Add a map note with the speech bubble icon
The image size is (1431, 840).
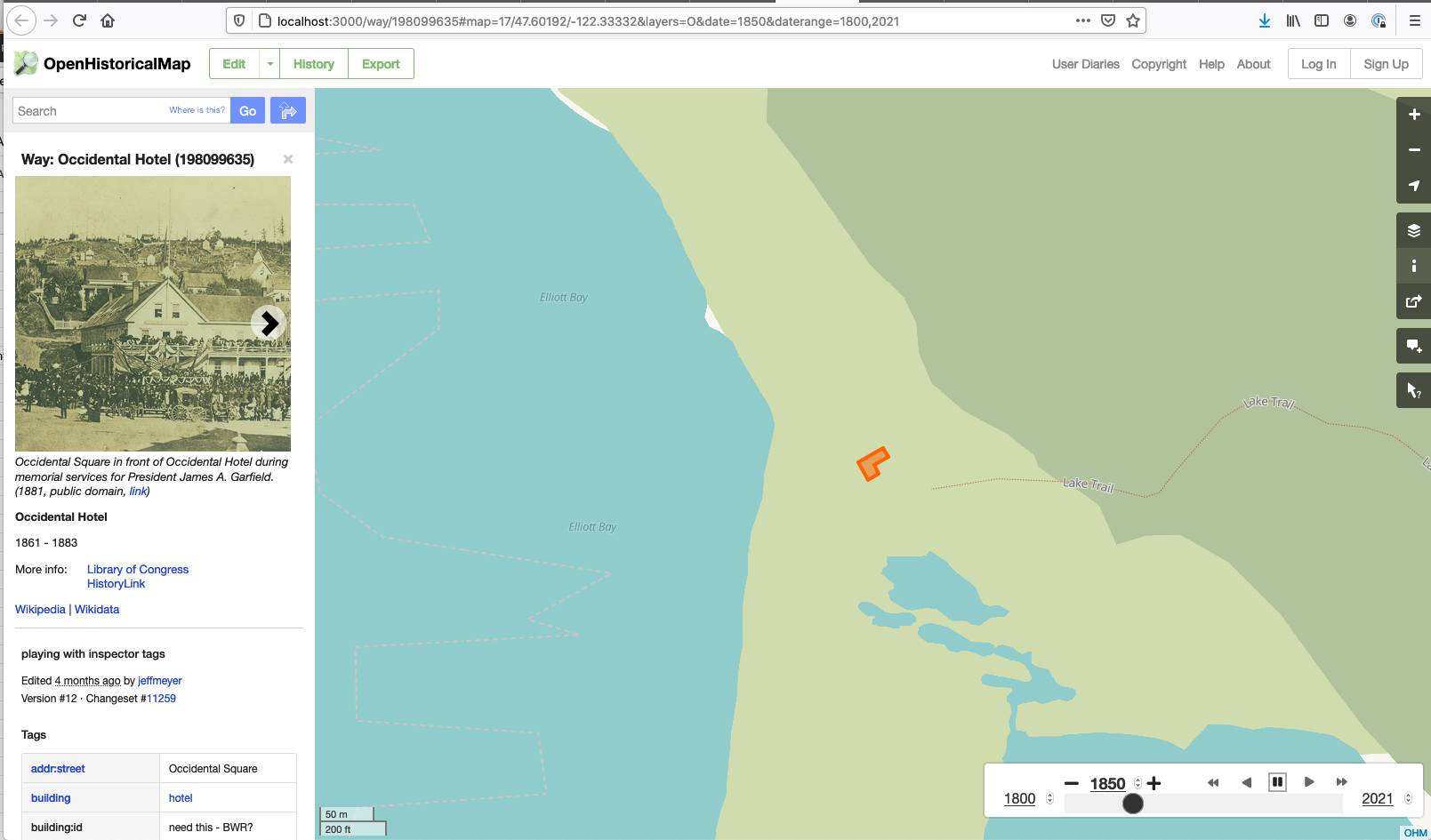[1413, 346]
